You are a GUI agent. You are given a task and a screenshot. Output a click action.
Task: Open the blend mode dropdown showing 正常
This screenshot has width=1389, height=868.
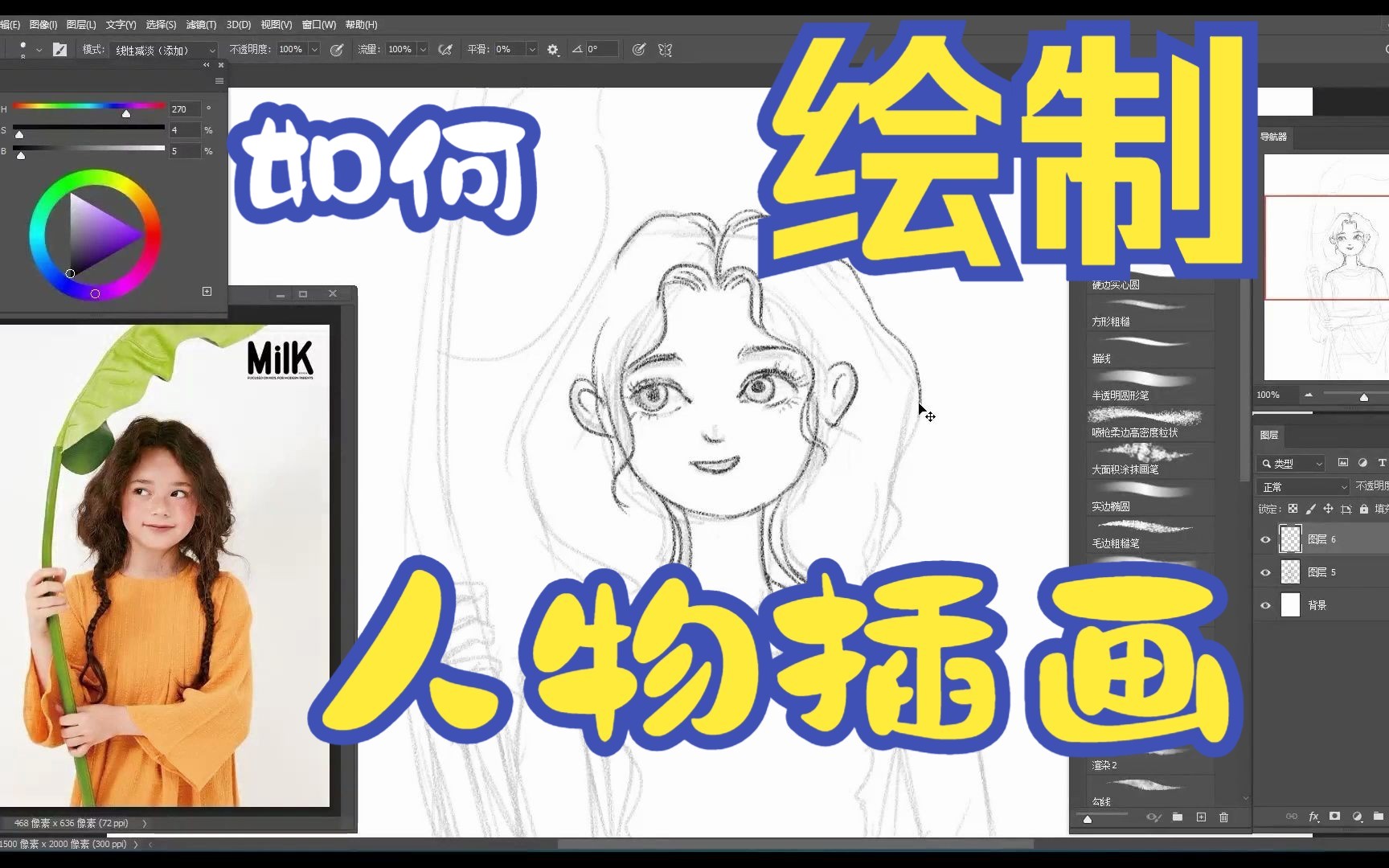point(1302,486)
